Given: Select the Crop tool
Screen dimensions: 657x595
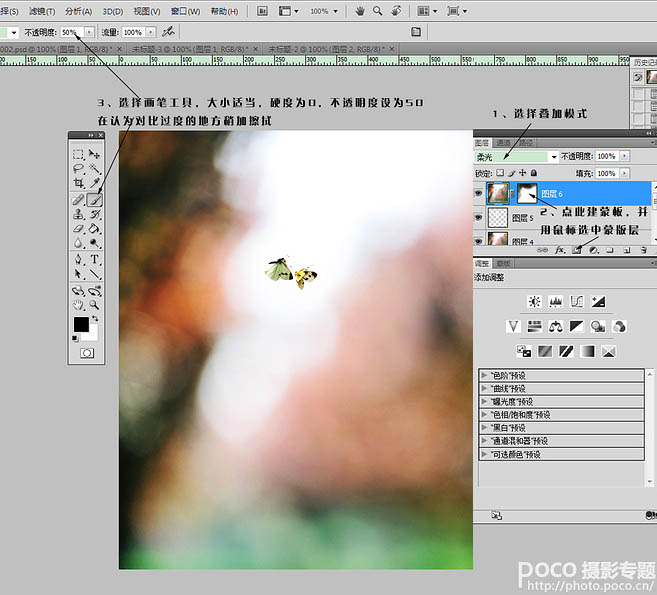Looking at the screenshot, I should 79,183.
